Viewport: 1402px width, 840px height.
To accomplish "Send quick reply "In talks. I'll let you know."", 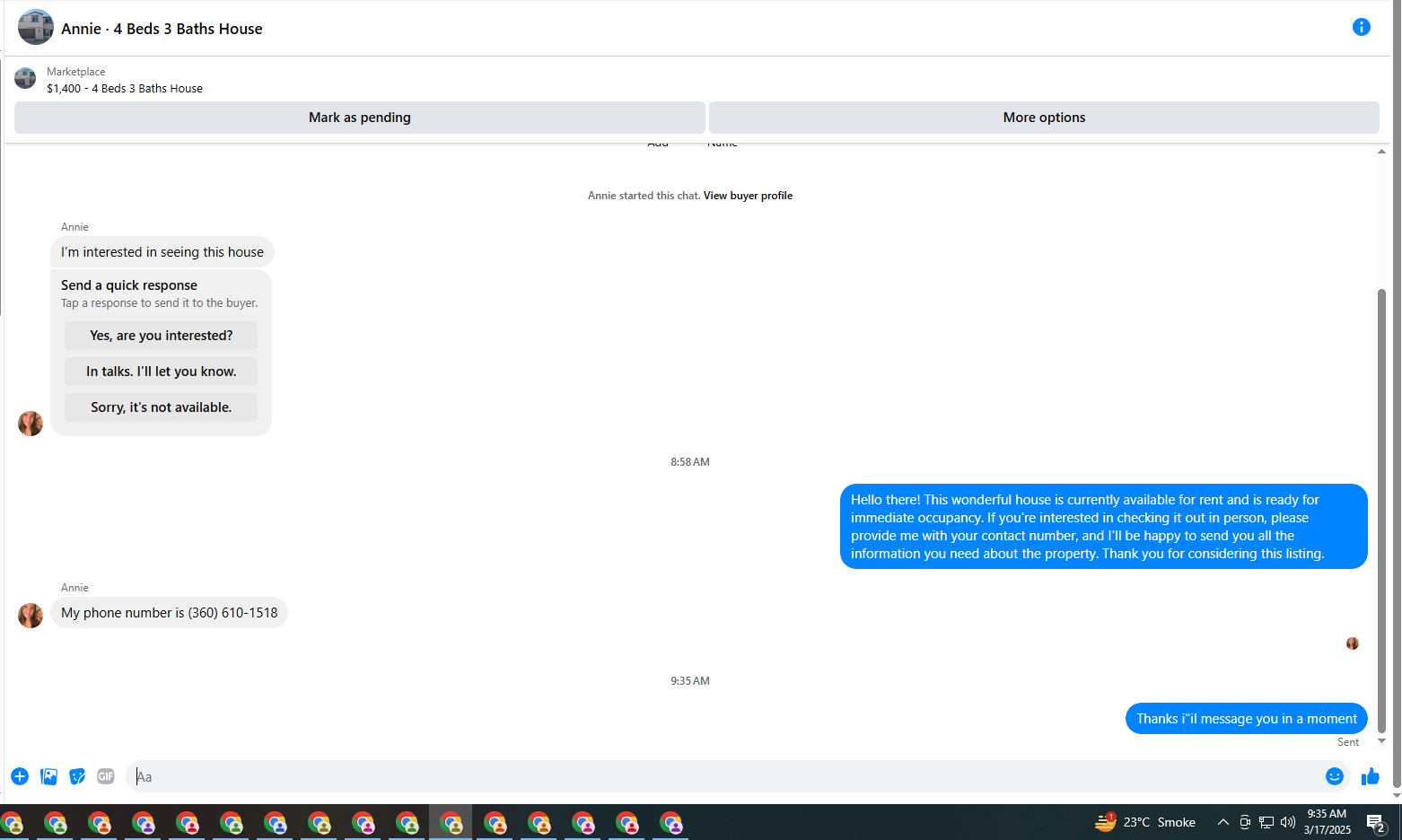I will [x=162, y=372].
